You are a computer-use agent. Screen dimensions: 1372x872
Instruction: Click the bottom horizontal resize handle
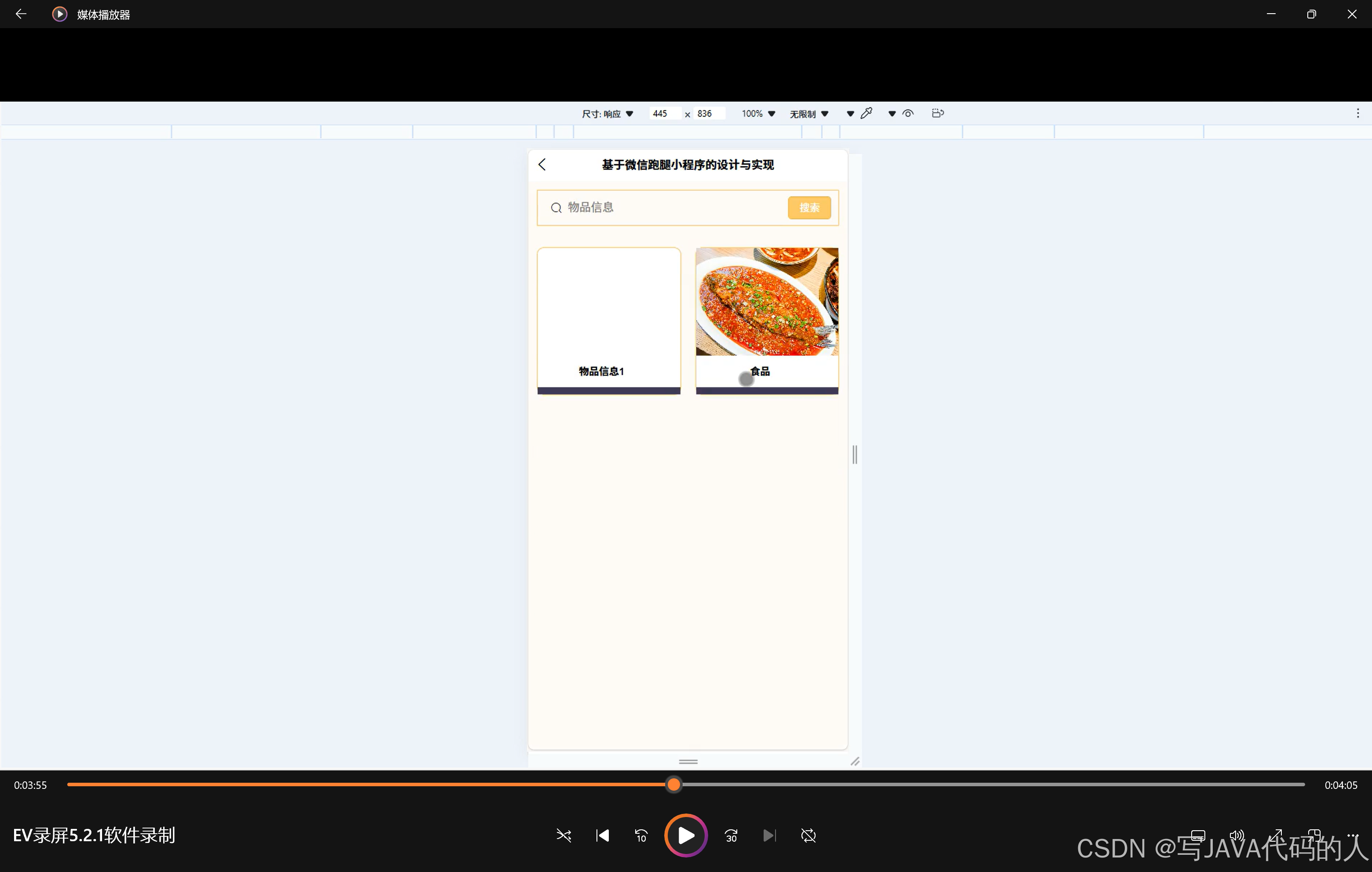tap(688, 762)
